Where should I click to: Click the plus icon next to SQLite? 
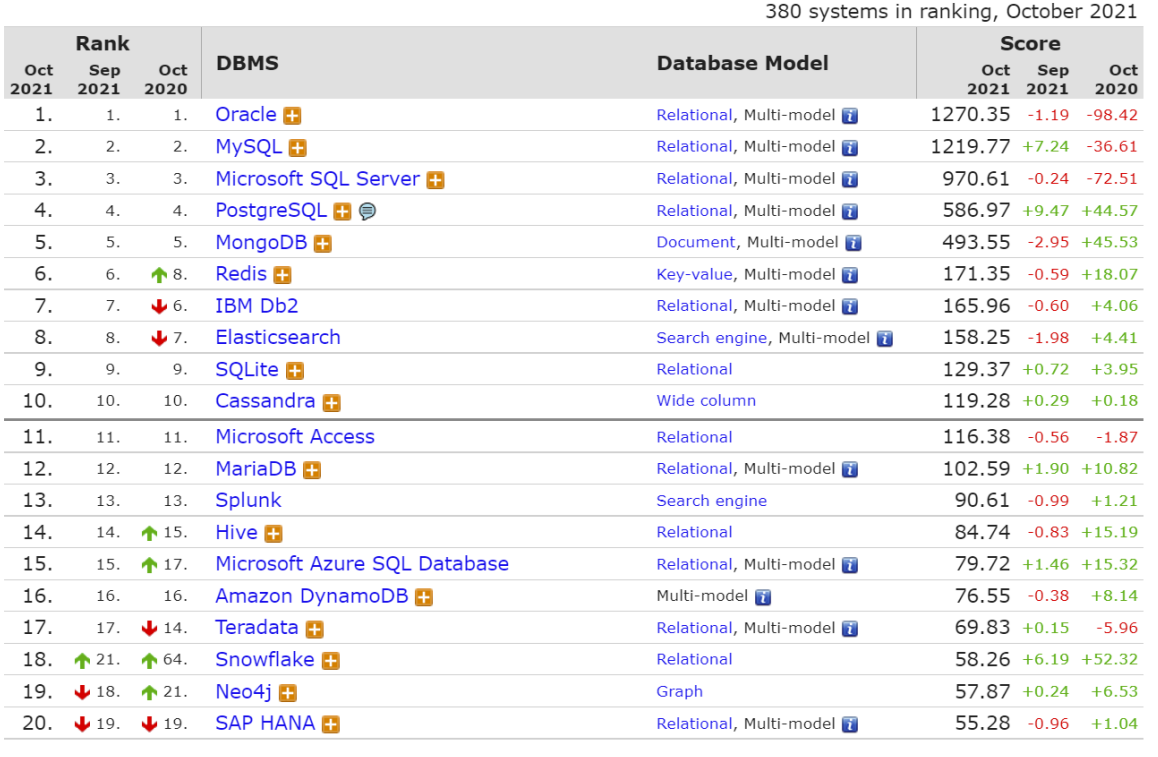click(295, 371)
